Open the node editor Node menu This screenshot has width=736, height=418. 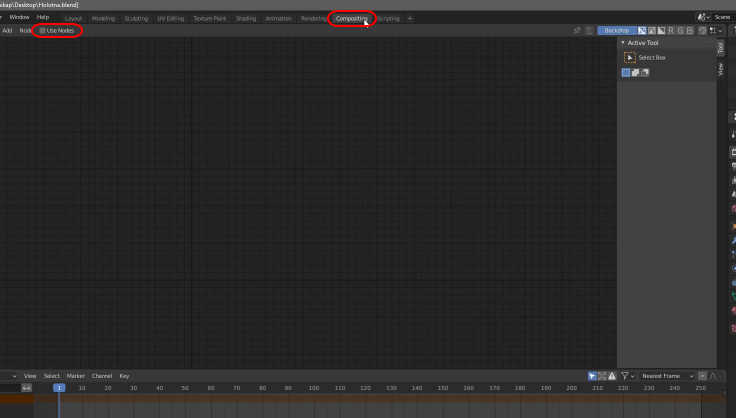click(25, 30)
